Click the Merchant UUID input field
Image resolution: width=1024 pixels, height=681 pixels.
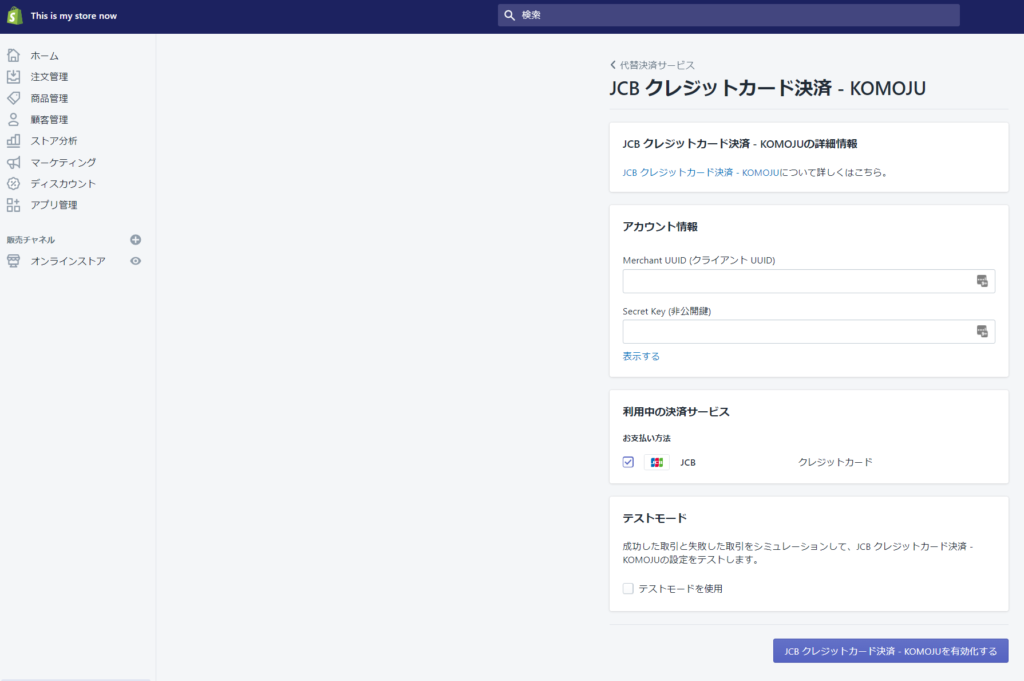click(x=808, y=281)
